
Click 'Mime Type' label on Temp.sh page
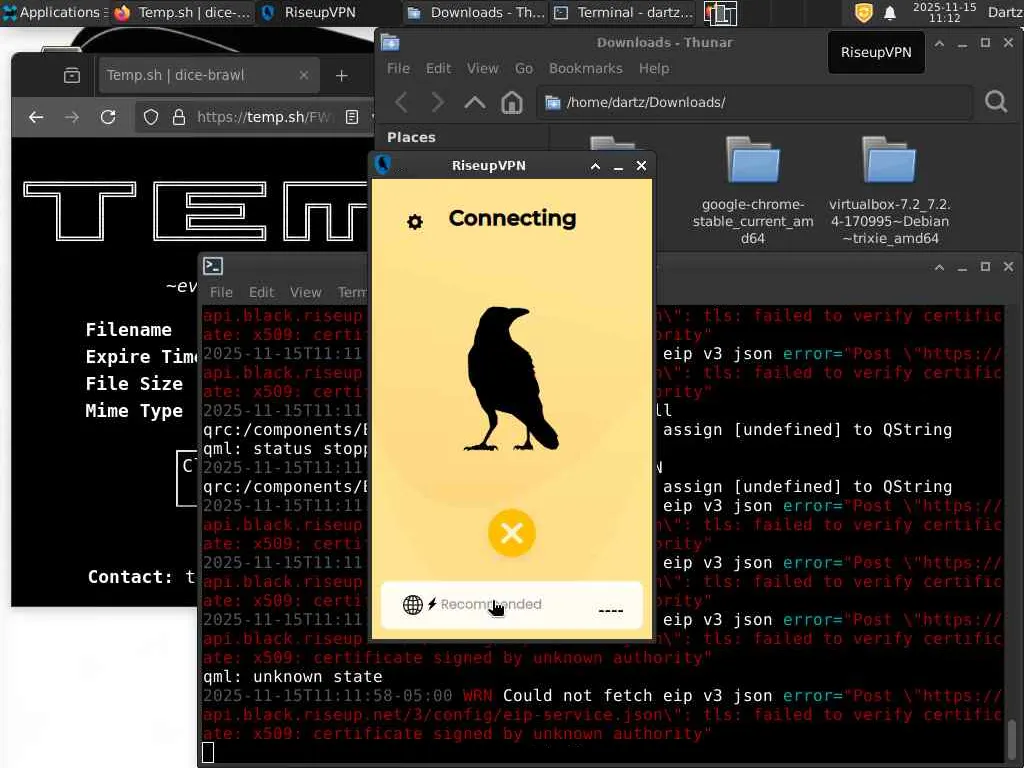tap(134, 411)
